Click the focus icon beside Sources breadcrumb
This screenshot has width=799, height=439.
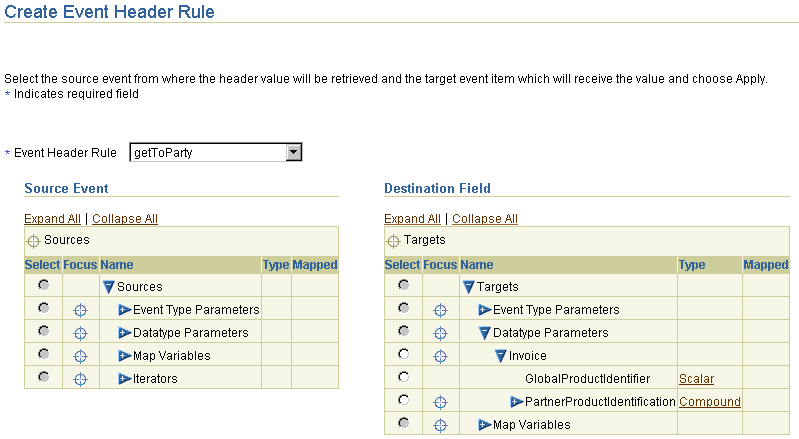(33, 241)
